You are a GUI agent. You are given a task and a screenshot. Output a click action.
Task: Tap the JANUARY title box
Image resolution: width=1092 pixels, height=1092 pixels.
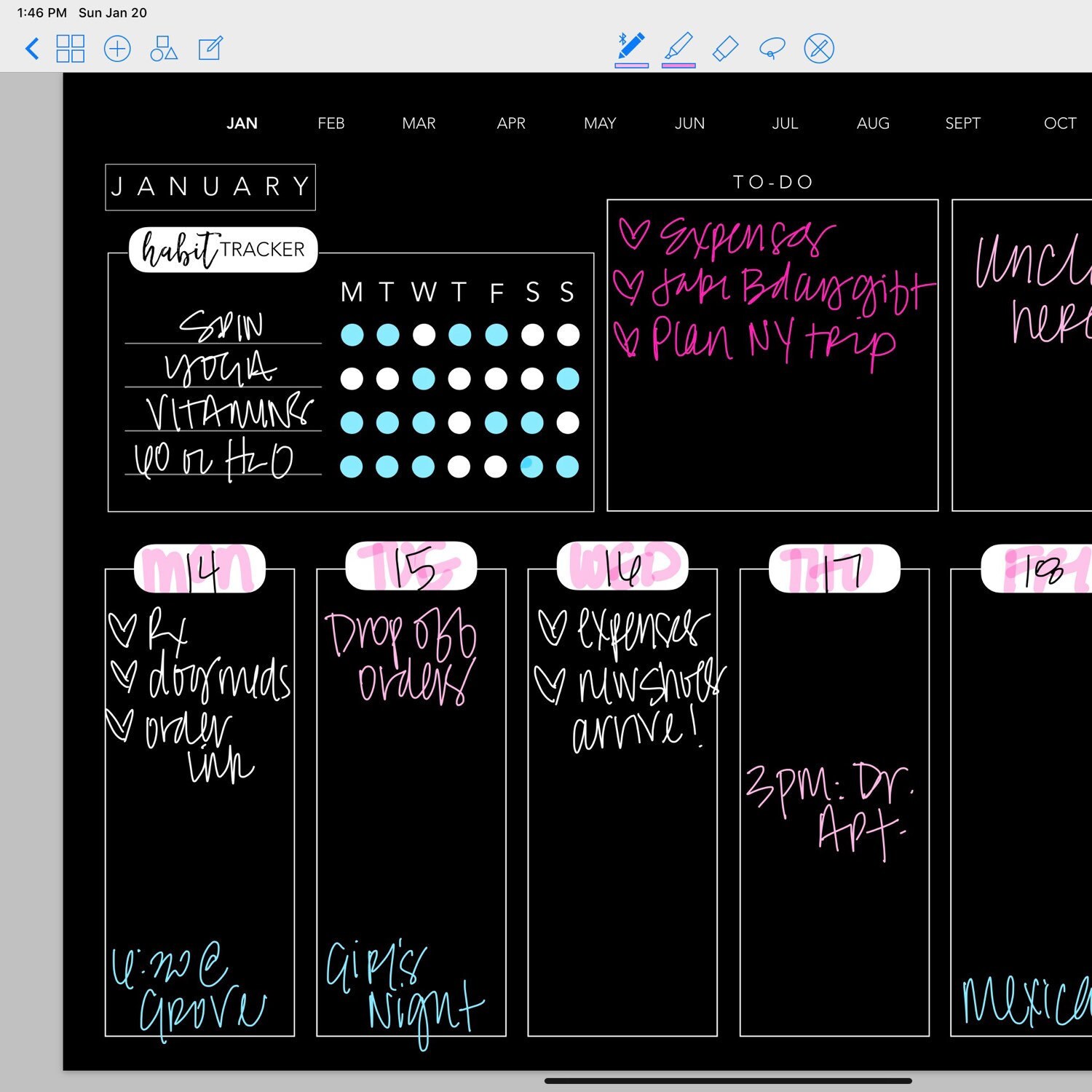(210, 187)
